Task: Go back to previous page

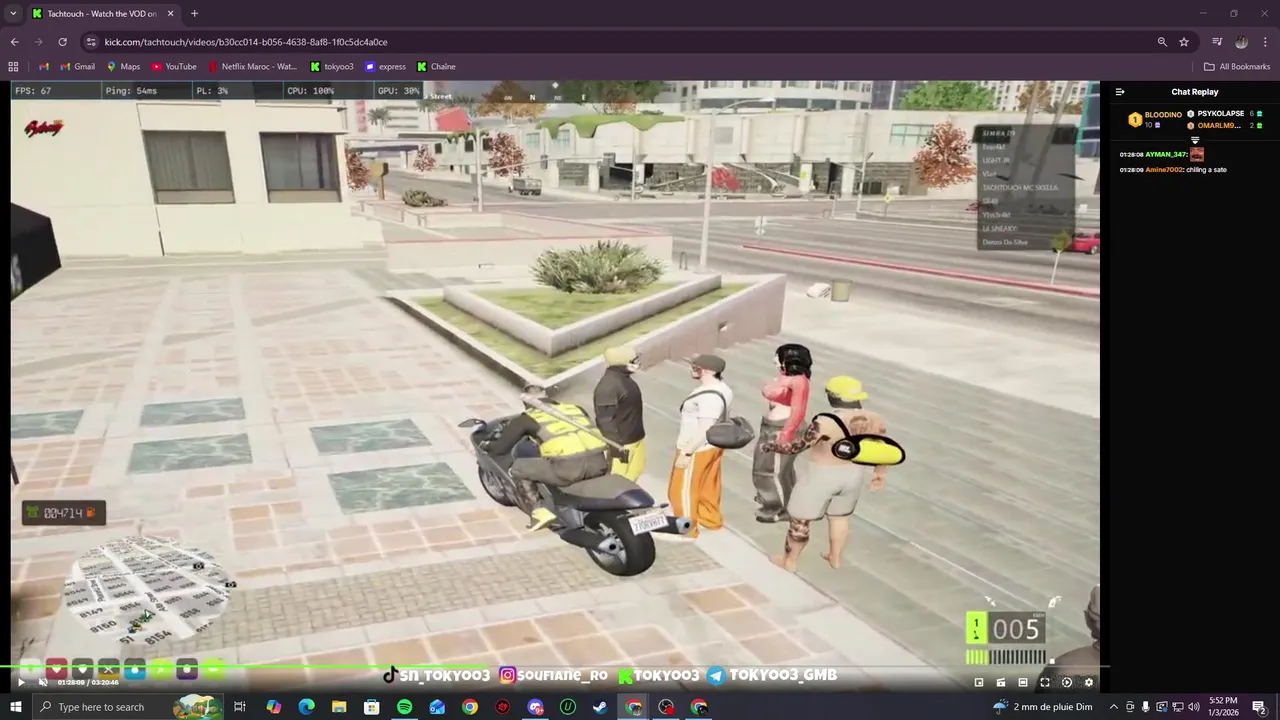Action: point(14,42)
